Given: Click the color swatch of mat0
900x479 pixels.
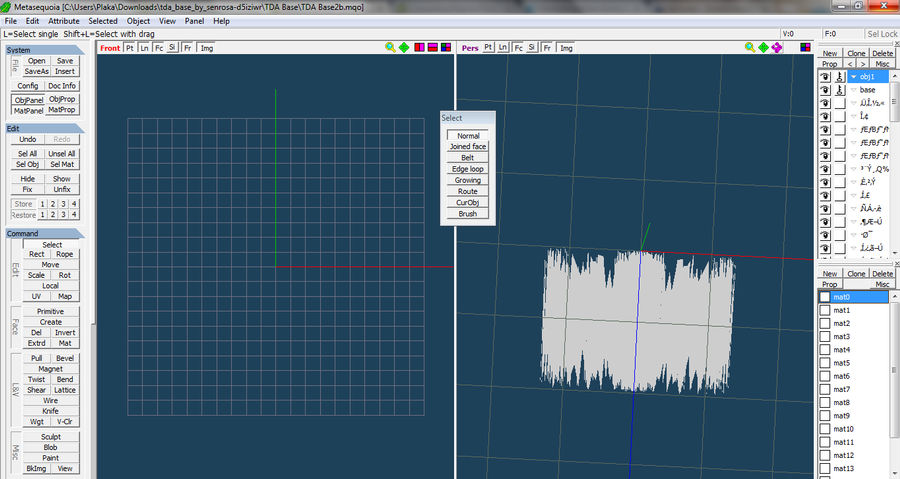Looking at the screenshot, I should [x=825, y=297].
